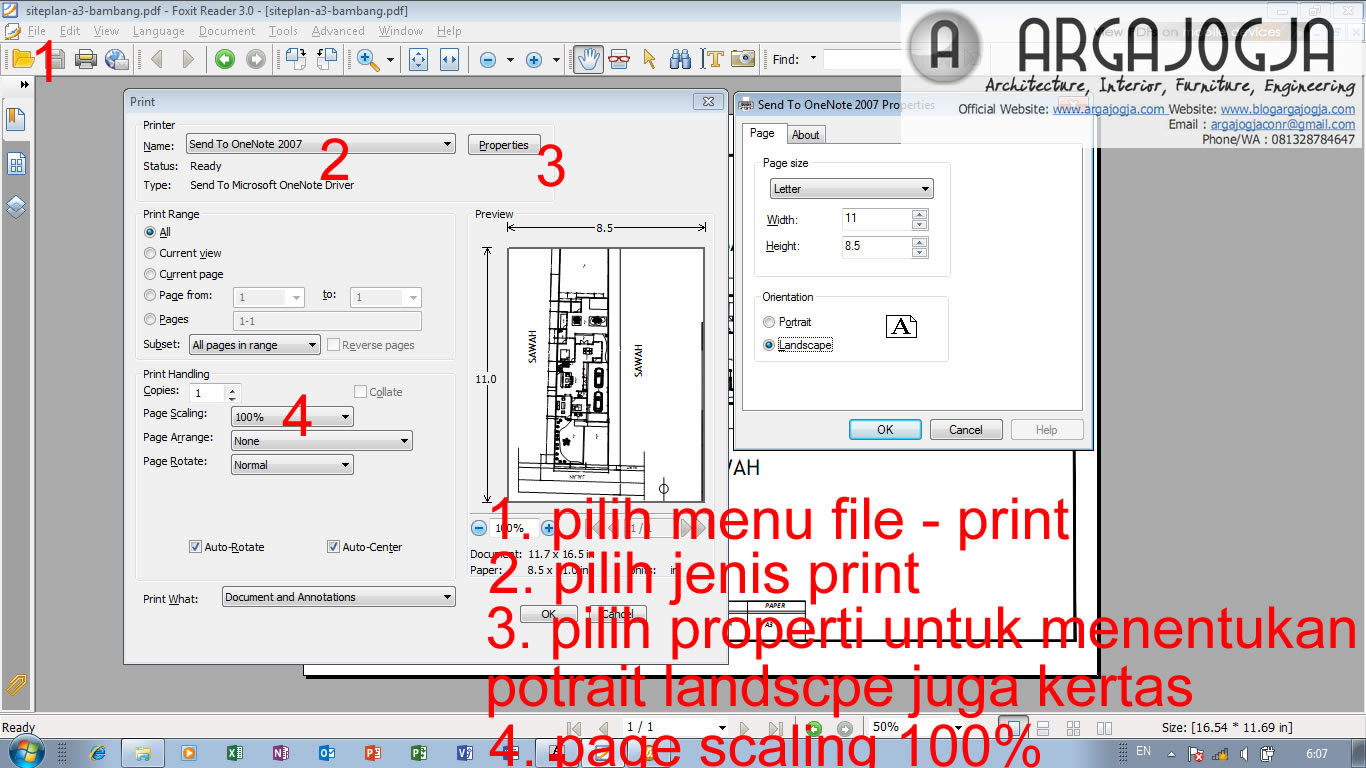Open Search with binoculars icon
Image resolution: width=1366 pixels, height=768 pixels.
pos(681,60)
